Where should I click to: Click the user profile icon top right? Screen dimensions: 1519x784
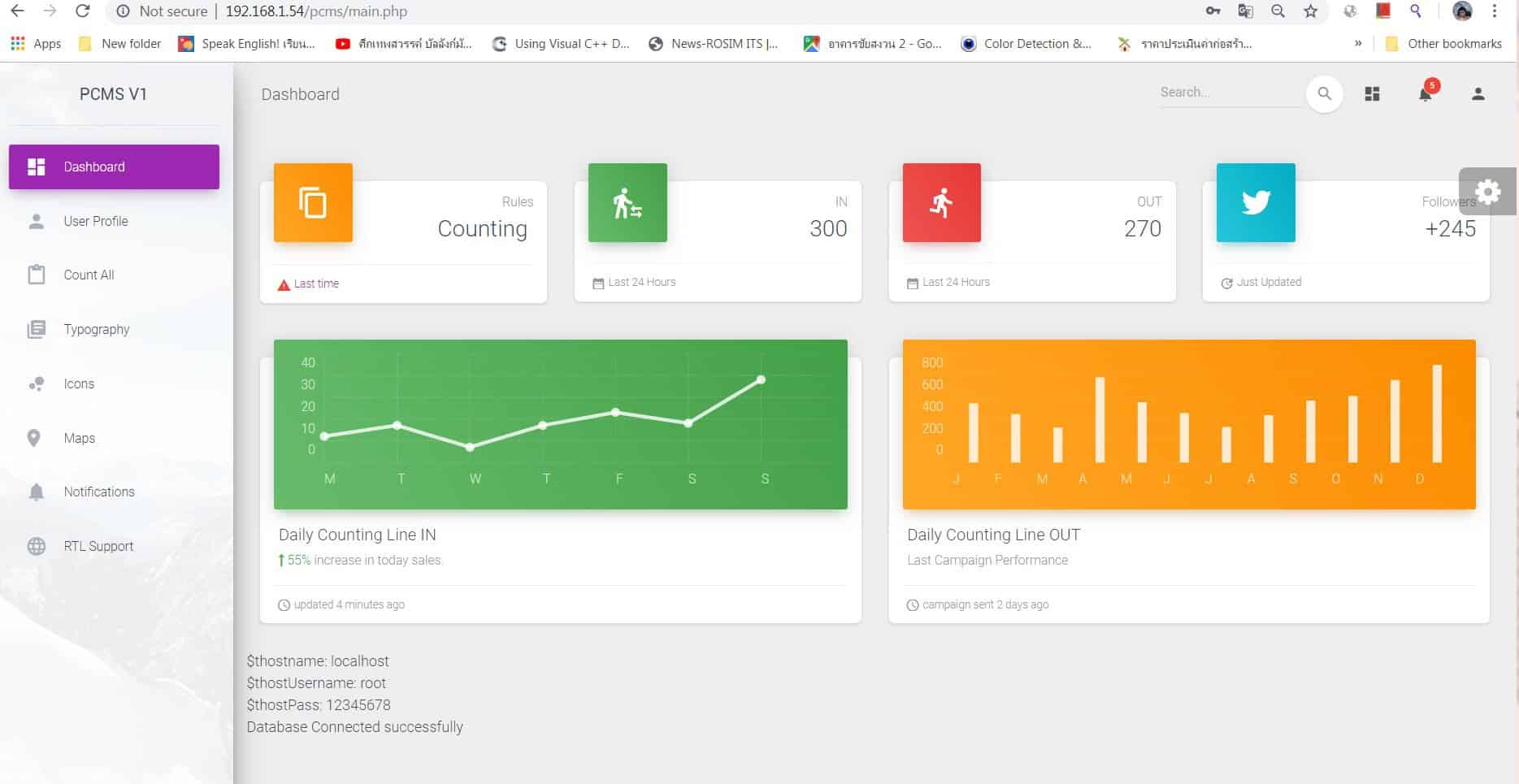pyautogui.click(x=1477, y=93)
